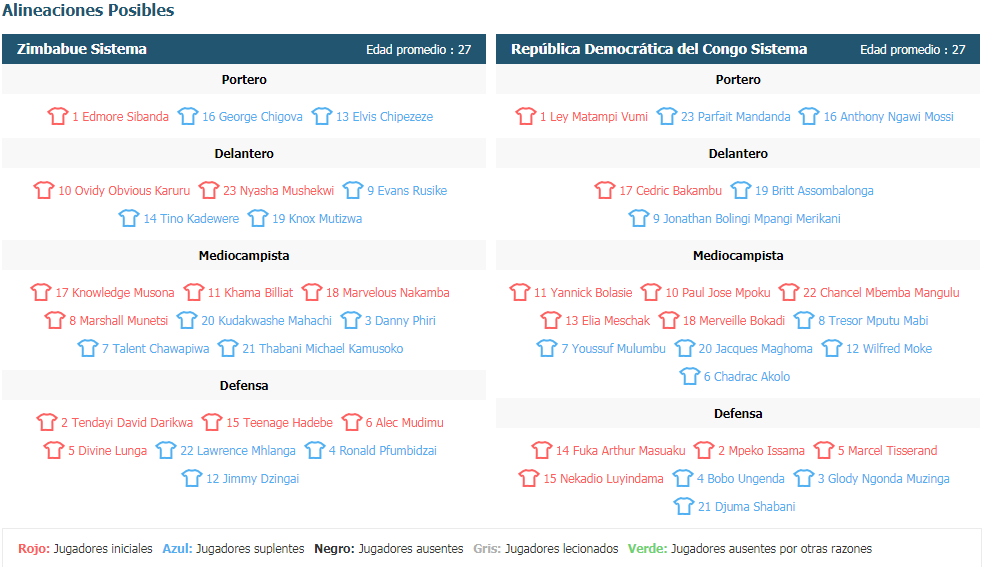Screen dimensions: 985x567
Task: Click the blue shirt icon beside Evans Rusike
Action: coord(352,190)
